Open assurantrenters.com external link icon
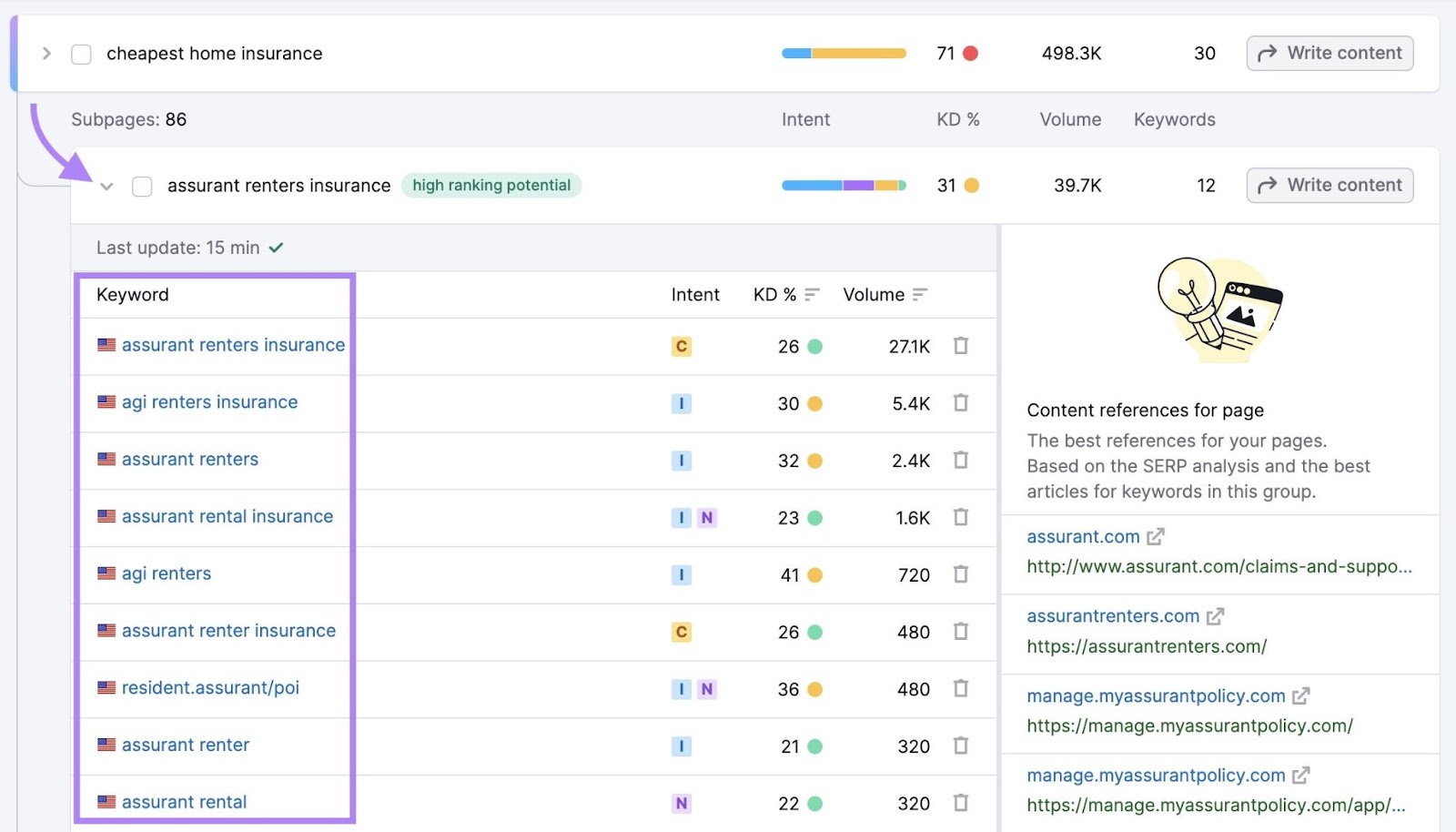This screenshot has height=832, width=1456. 1215,616
